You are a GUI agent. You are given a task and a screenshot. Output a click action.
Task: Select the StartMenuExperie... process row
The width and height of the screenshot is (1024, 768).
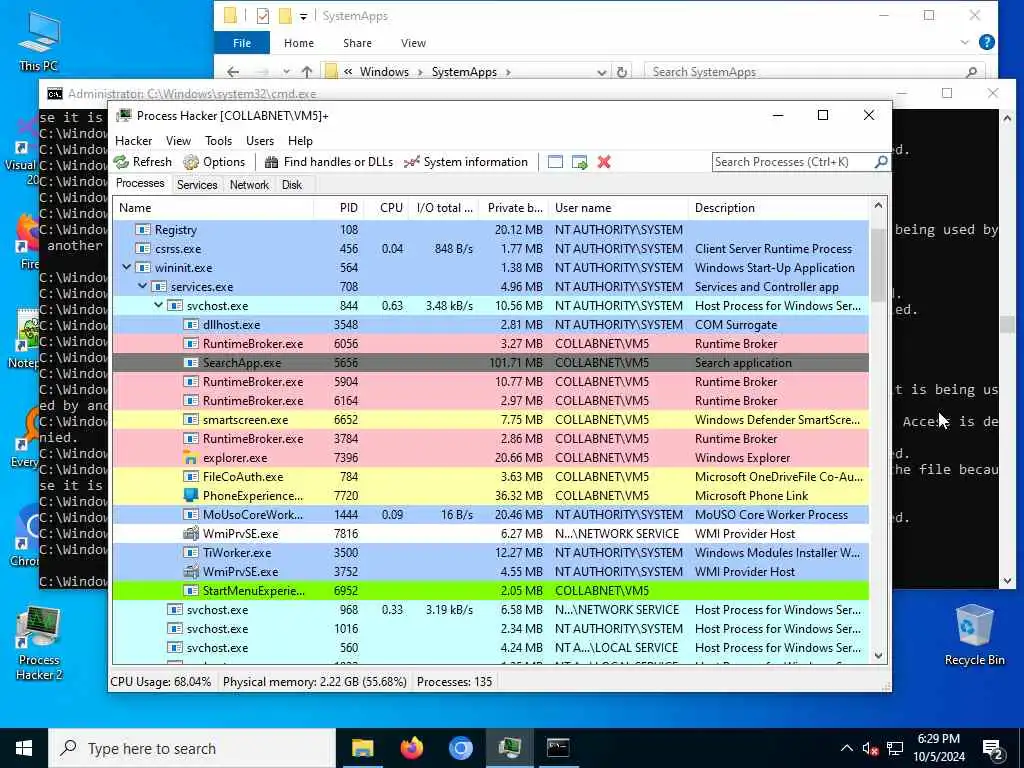(490, 590)
